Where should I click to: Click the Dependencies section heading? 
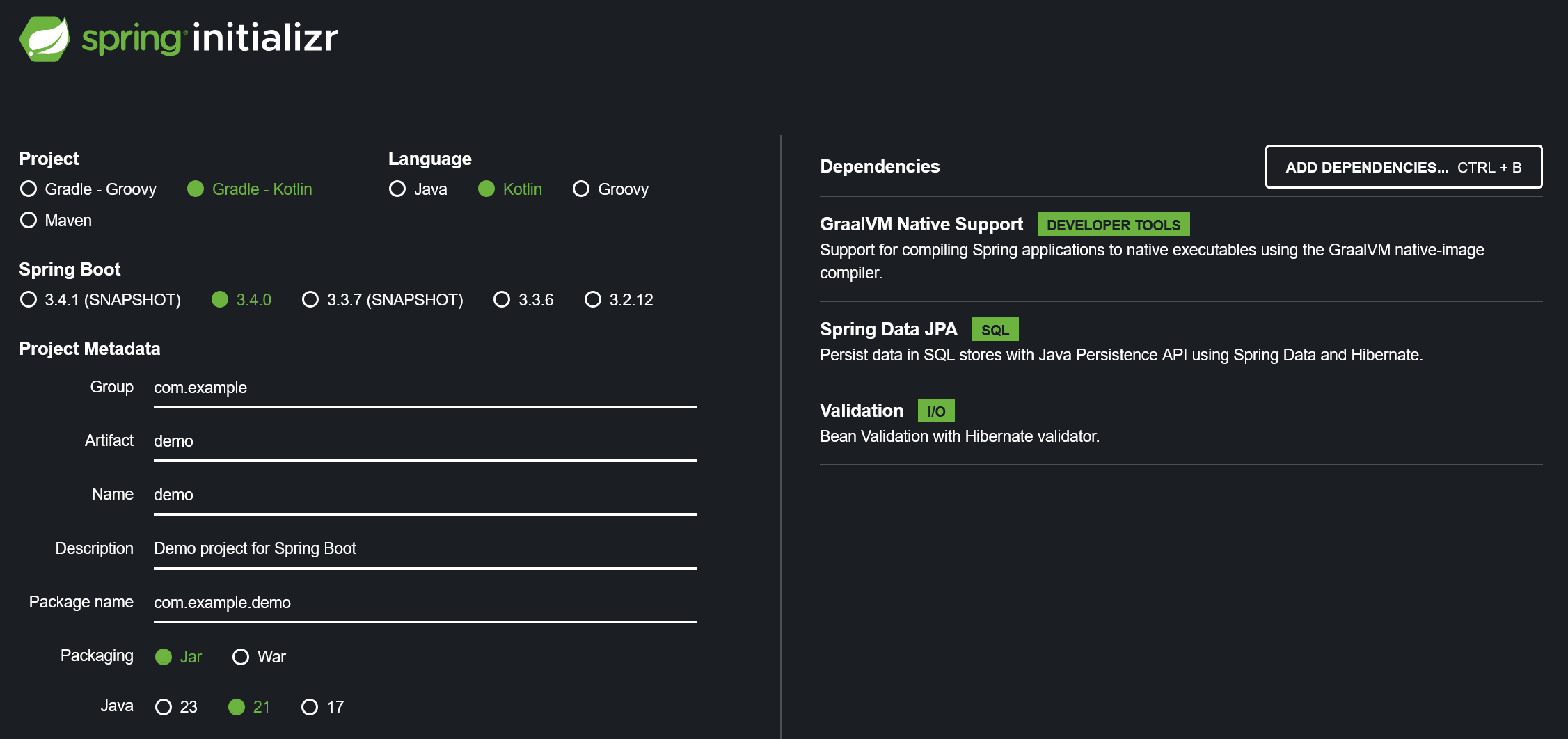(880, 166)
